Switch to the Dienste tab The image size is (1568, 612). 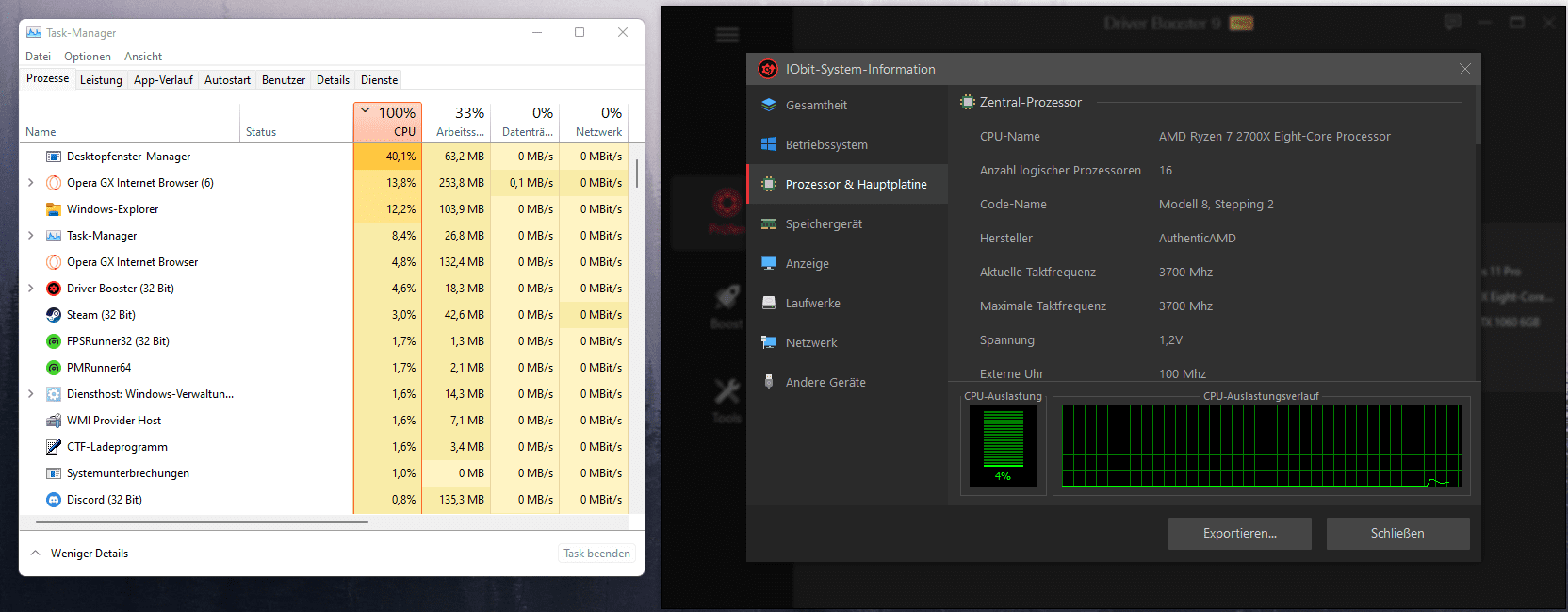380,80
